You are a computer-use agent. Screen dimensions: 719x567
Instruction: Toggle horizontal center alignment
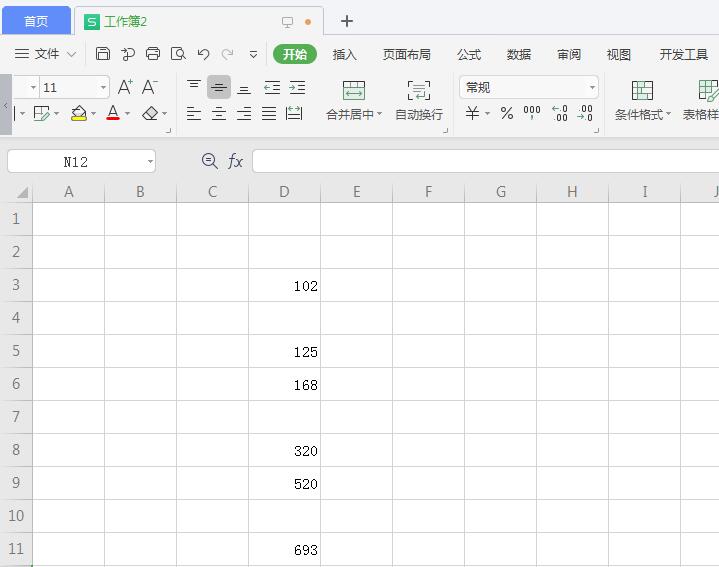tap(219, 113)
